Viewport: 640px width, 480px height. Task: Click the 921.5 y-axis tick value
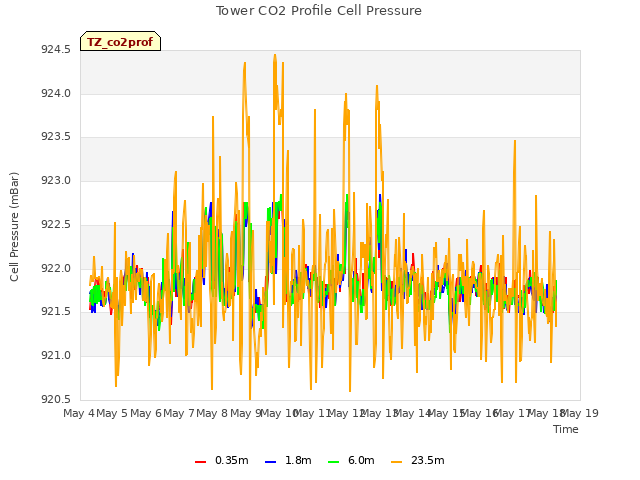(x=56, y=312)
